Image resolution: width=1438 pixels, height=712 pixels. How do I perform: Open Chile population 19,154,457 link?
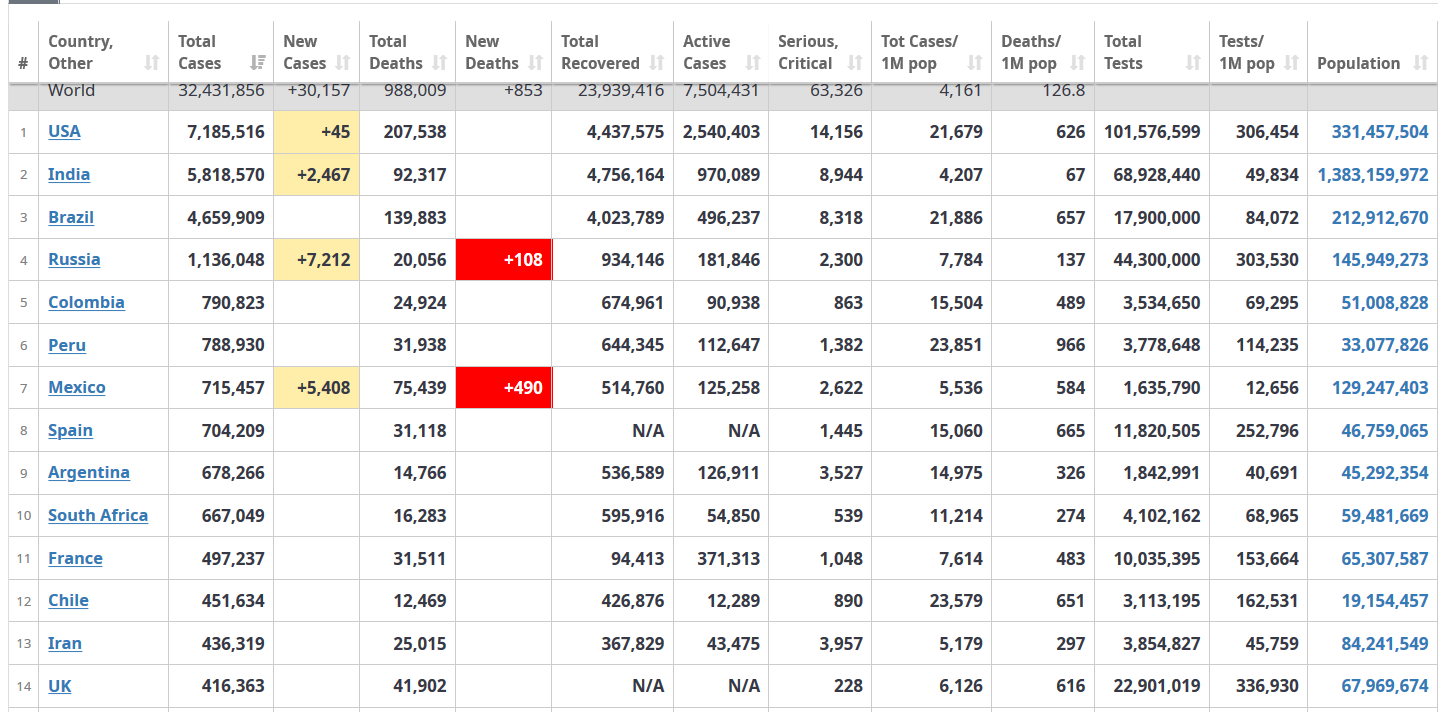click(x=1385, y=601)
